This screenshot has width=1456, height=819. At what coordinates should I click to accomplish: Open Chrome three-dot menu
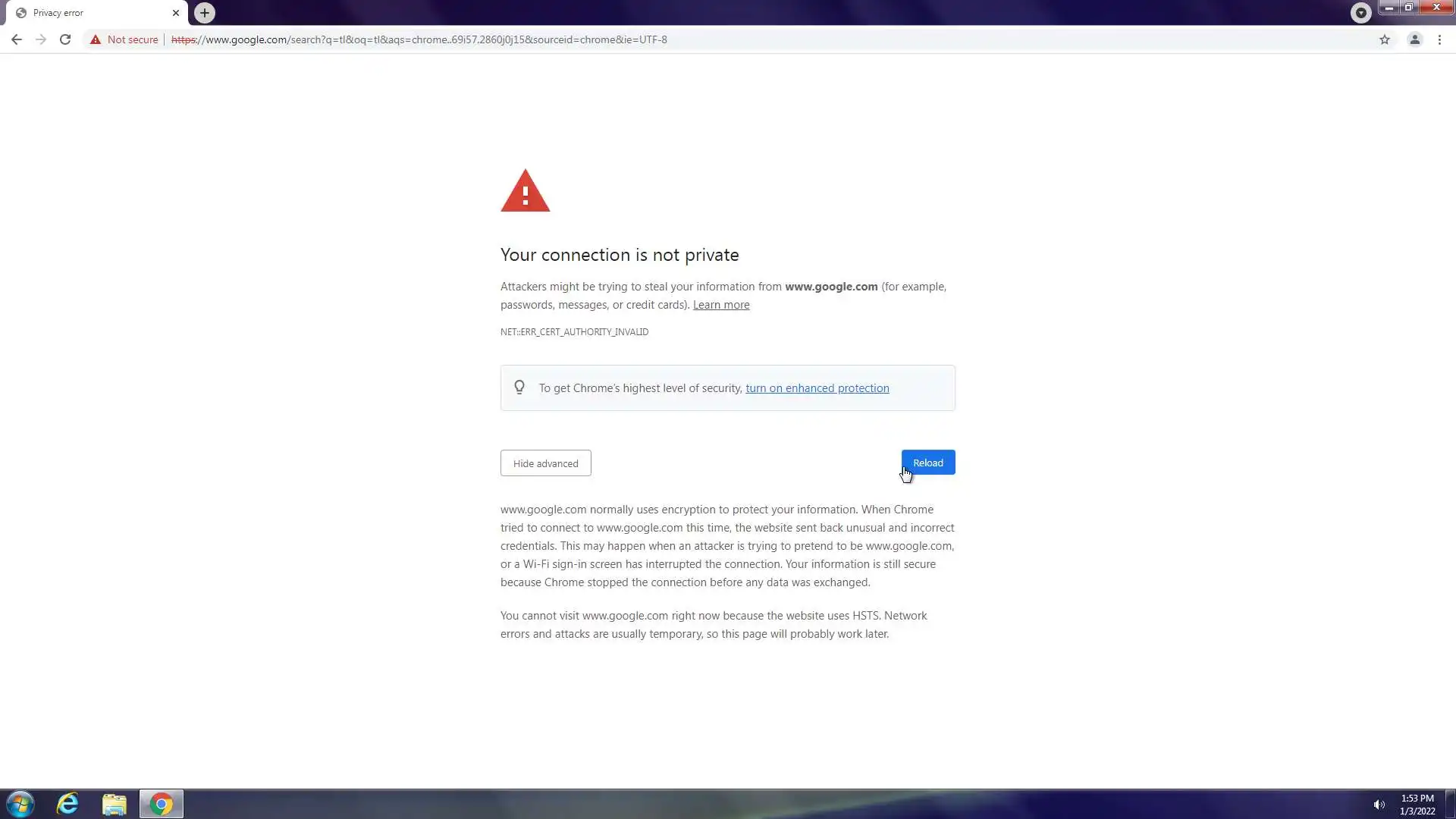[1439, 39]
